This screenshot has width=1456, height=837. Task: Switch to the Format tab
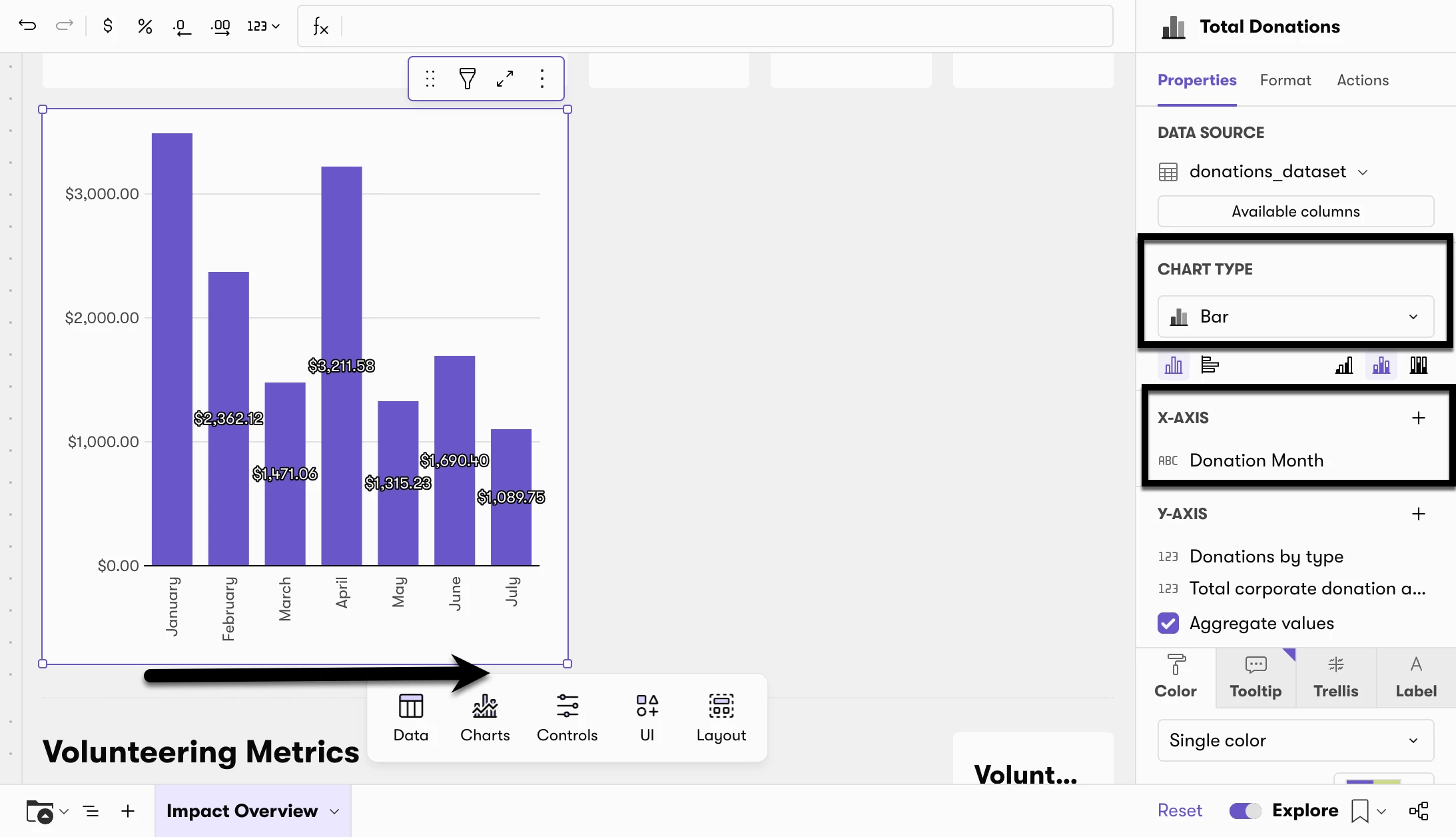point(1285,80)
